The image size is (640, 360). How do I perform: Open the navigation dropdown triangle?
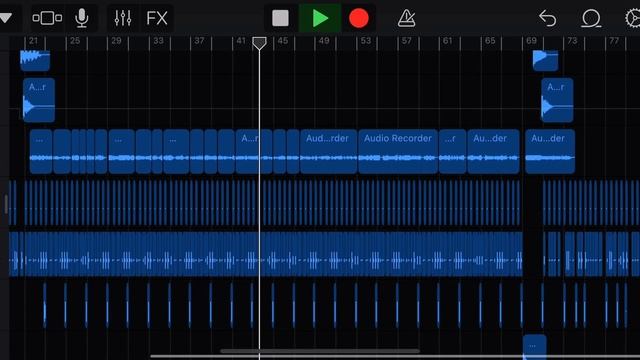(6, 18)
